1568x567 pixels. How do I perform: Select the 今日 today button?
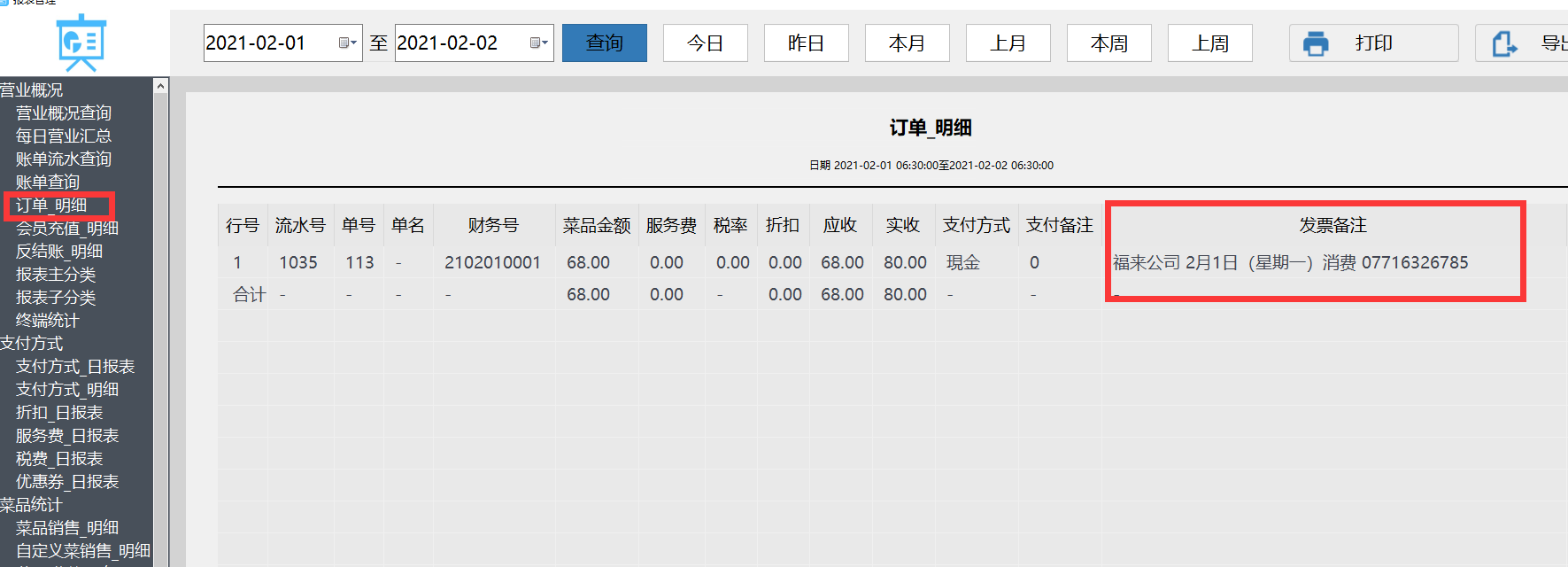pyautogui.click(x=706, y=43)
